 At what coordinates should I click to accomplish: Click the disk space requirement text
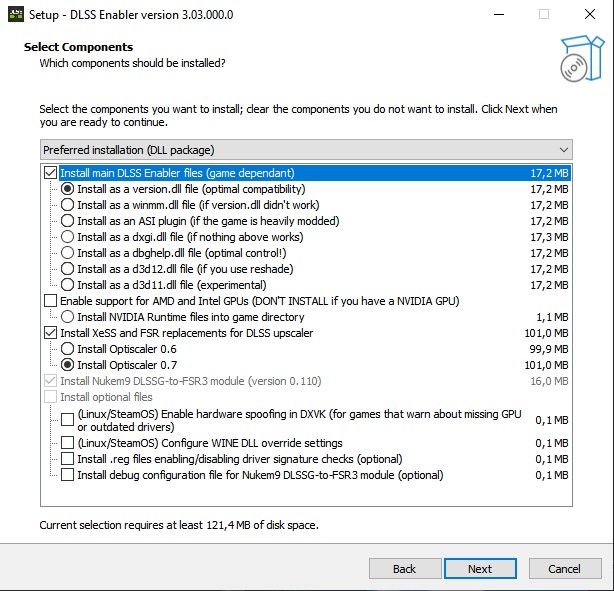pyautogui.click(x=179, y=525)
